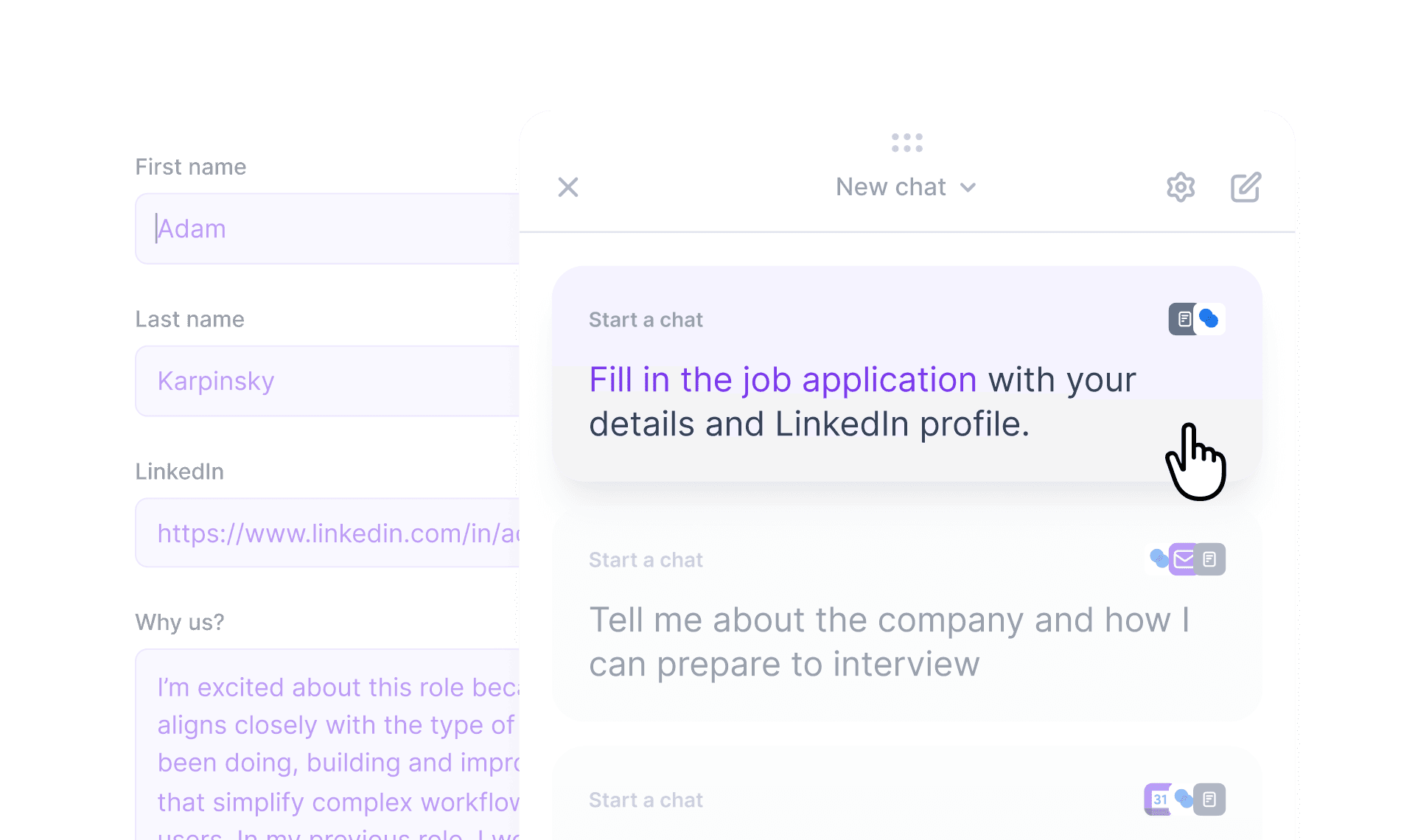Start a new chat with the compose pencil icon

coord(1245,187)
